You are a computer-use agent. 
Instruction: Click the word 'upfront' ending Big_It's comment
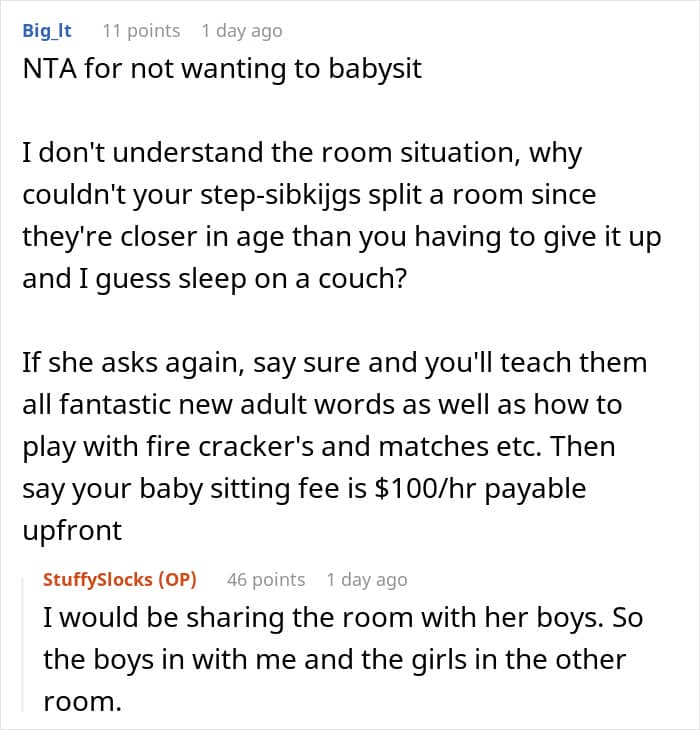coord(72,531)
